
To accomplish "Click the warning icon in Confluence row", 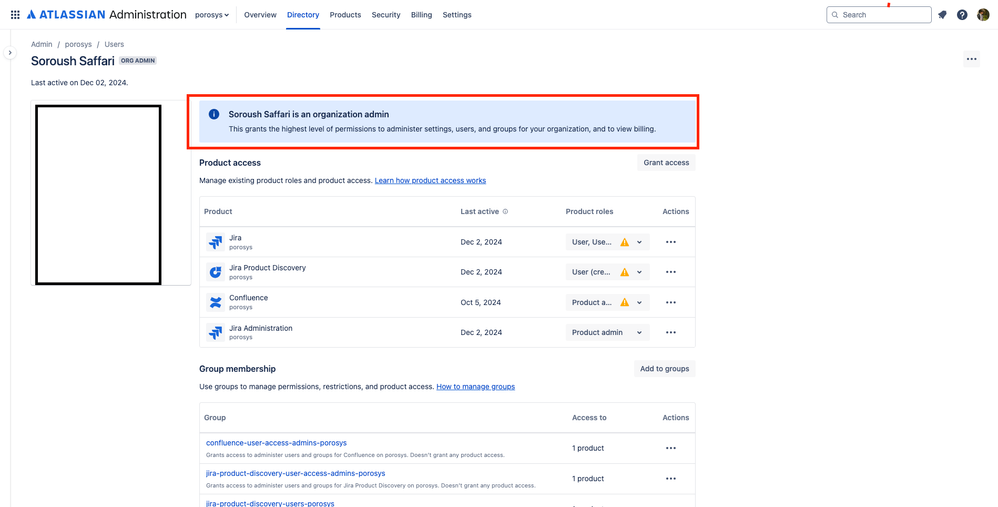I will click(x=624, y=302).
